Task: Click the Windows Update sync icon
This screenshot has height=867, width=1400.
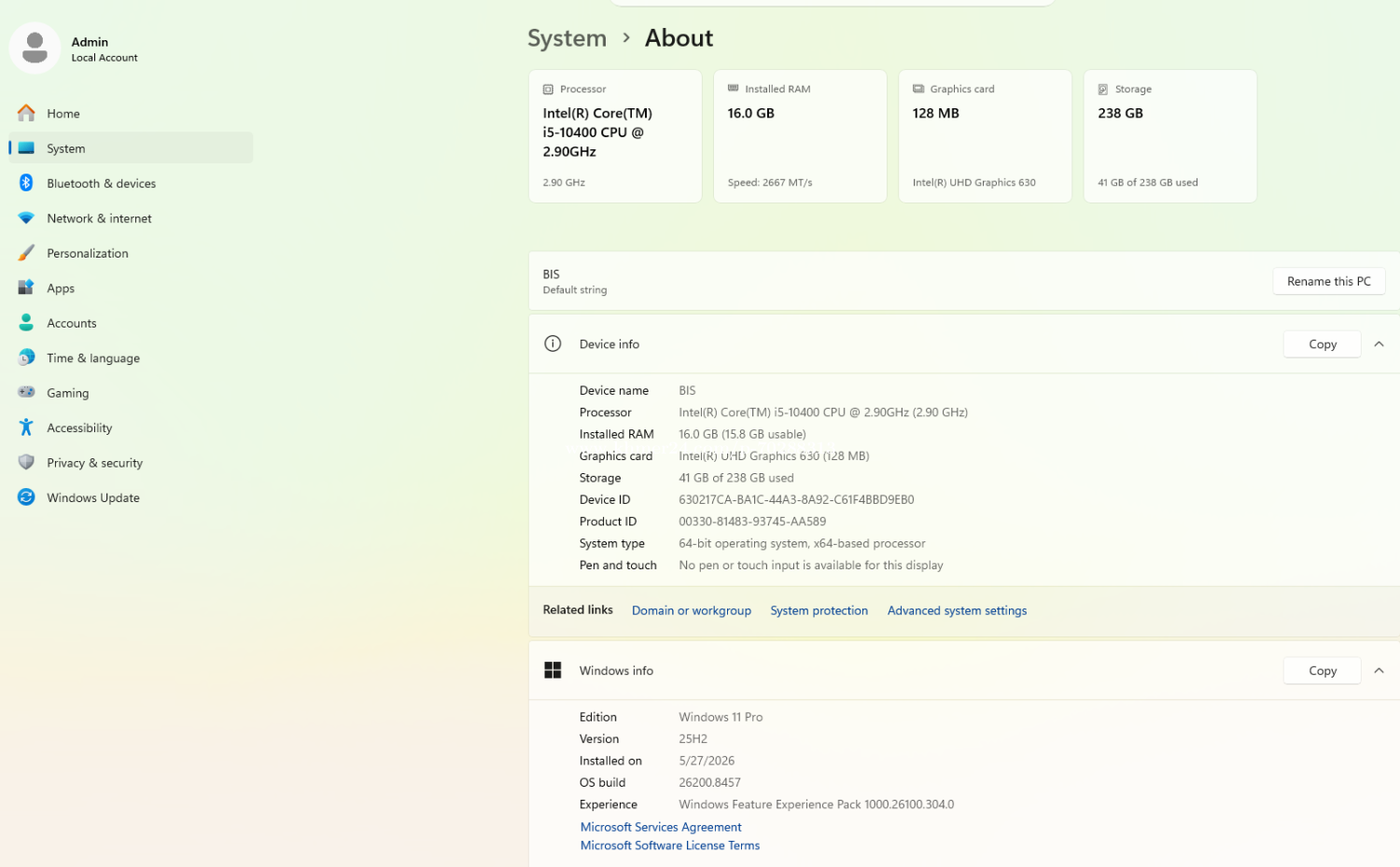Action: pyautogui.click(x=26, y=497)
